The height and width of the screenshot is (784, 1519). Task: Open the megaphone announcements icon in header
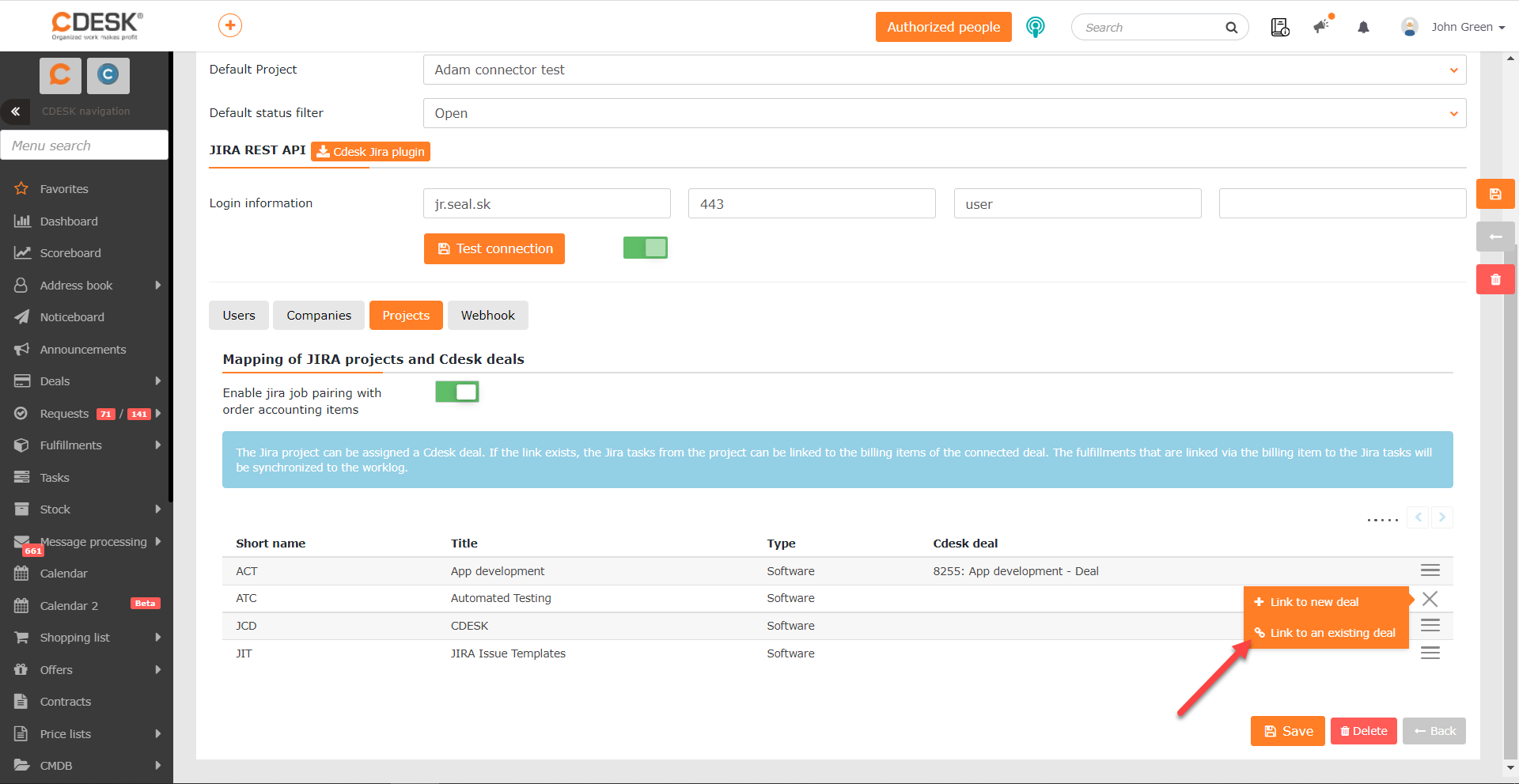1322,26
